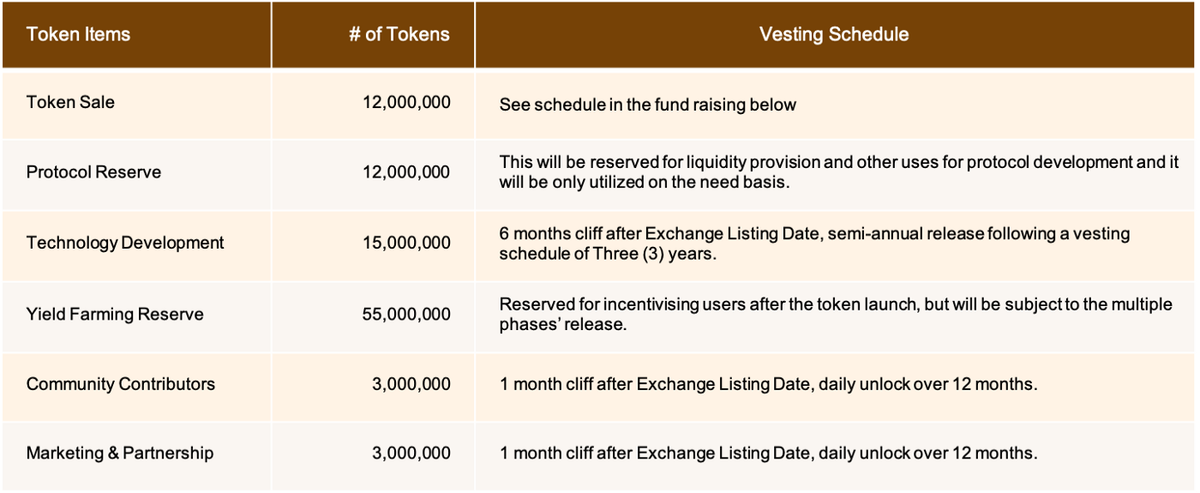1200x493 pixels.
Task: Click Token Sale's 12,000,000 value
Action: [406, 102]
